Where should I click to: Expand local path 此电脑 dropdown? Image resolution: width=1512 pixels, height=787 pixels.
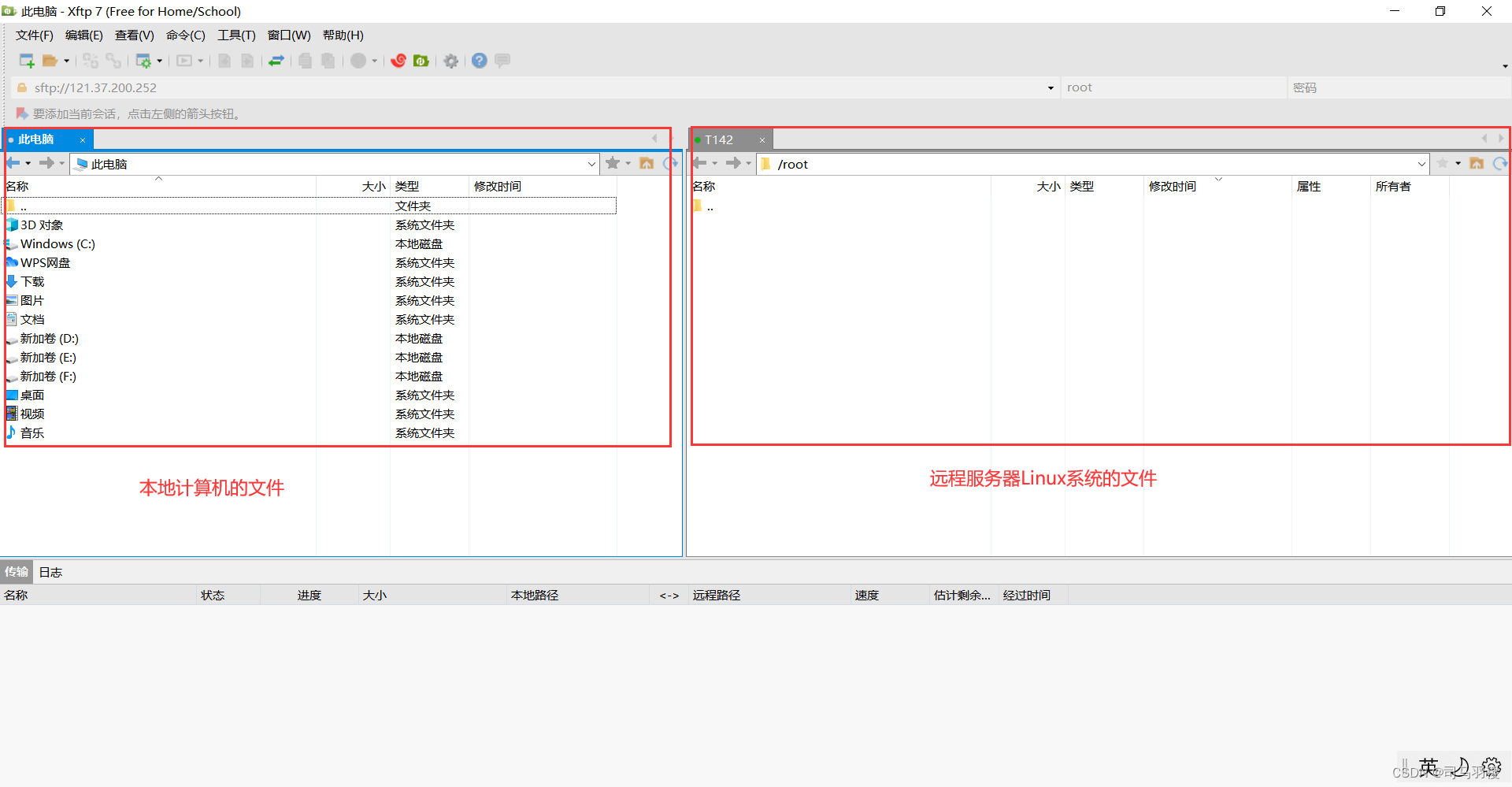tap(591, 164)
